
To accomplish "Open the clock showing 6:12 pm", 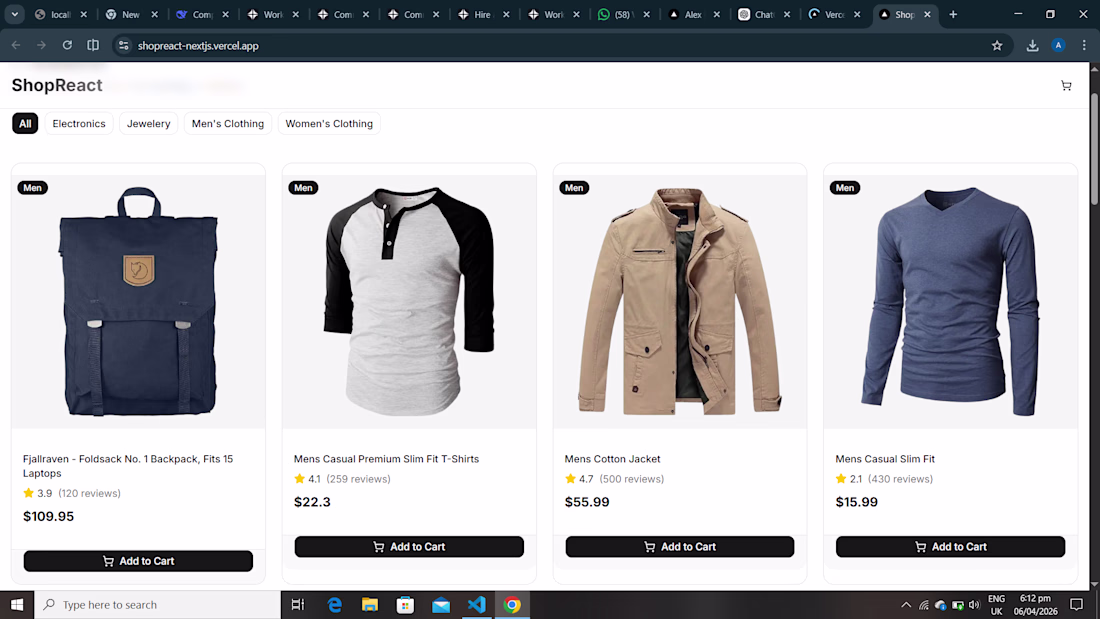I will [1035, 605].
